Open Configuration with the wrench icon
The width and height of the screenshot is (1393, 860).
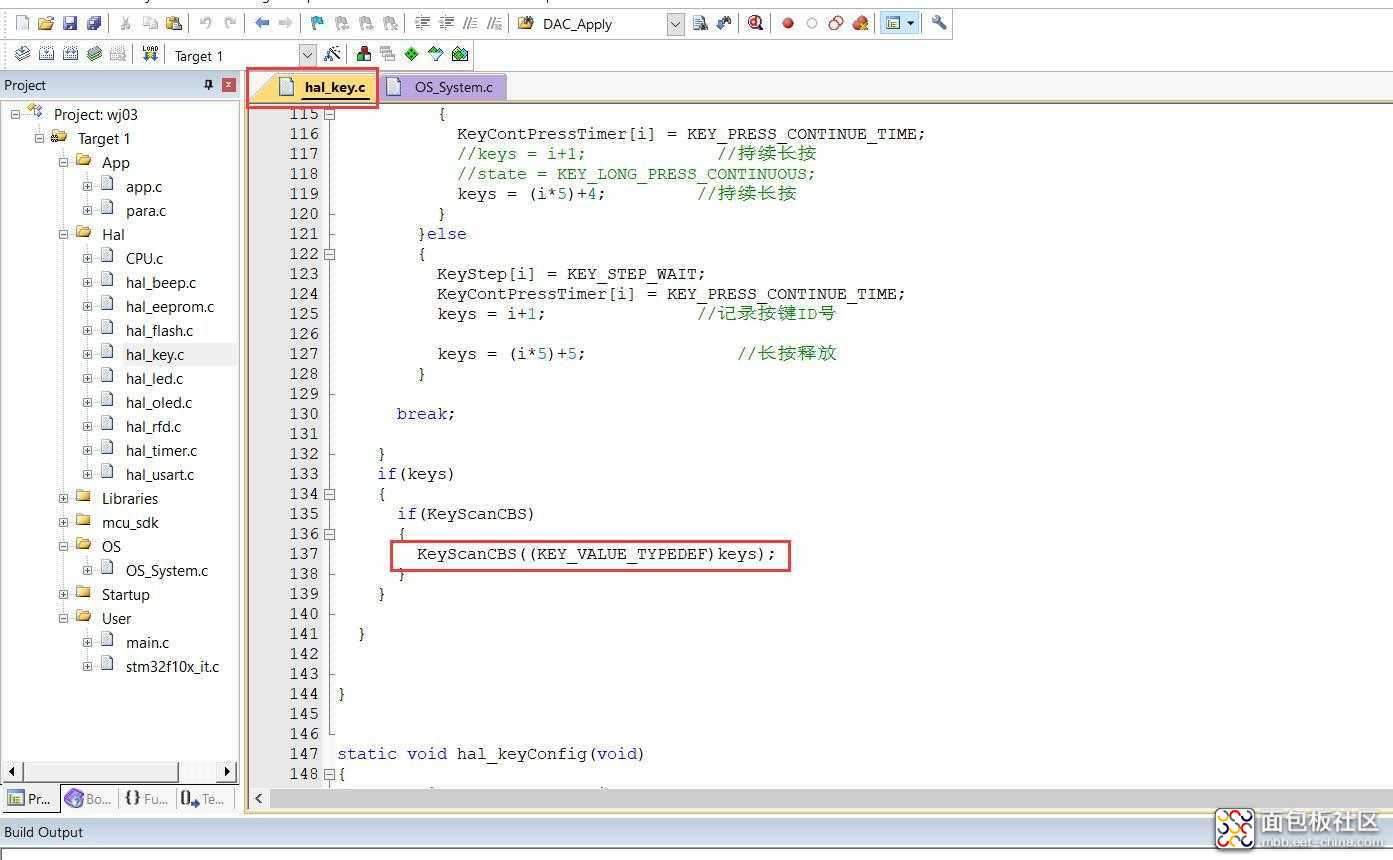tap(939, 23)
